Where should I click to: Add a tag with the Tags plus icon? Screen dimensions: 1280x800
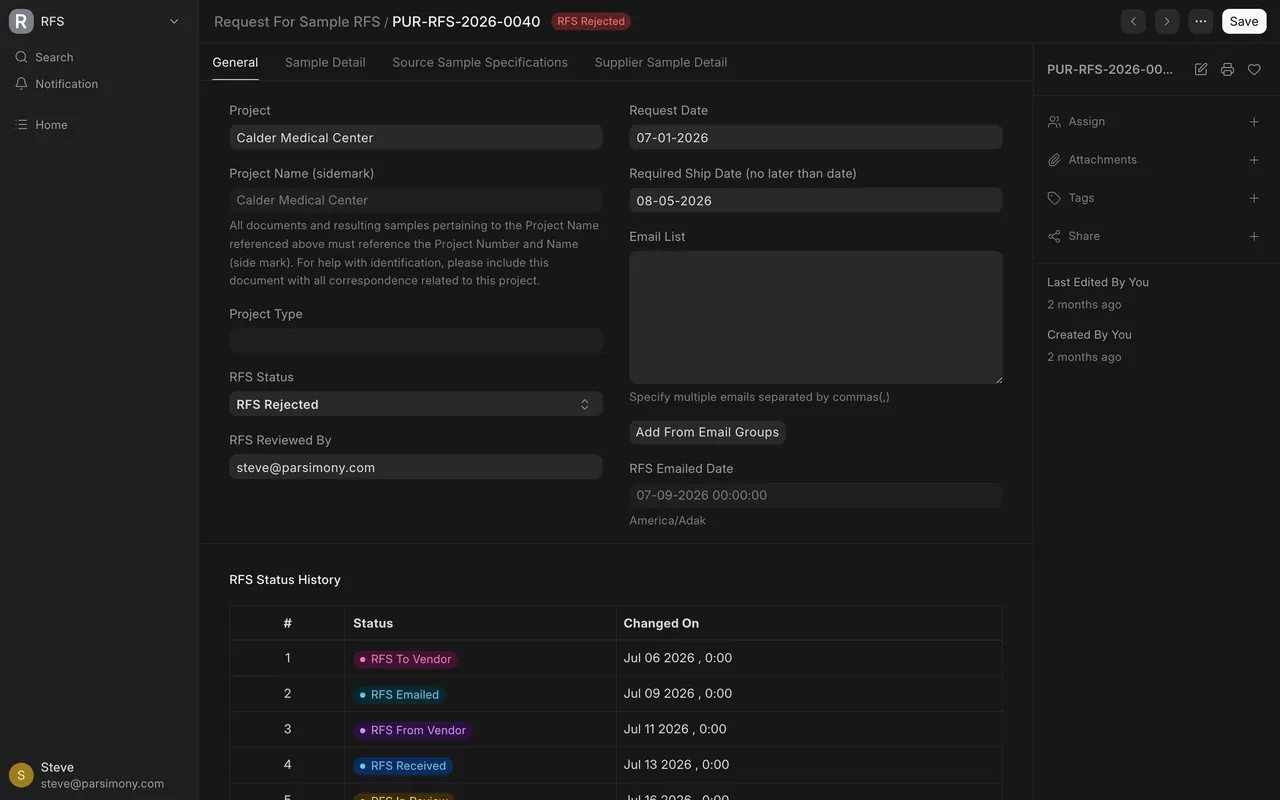[1254, 198]
